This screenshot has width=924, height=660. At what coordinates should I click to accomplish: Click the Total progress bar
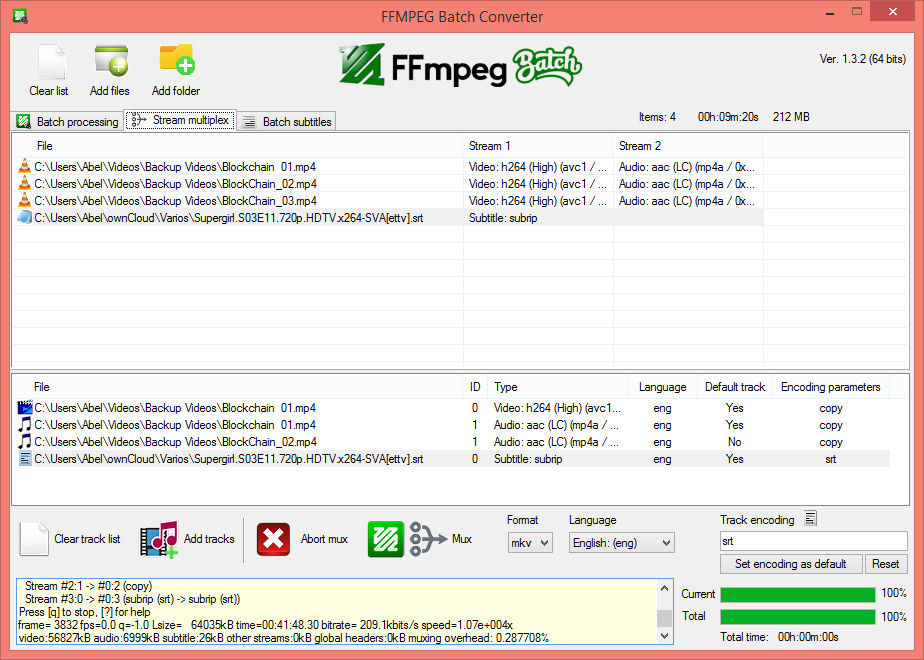tap(798, 617)
